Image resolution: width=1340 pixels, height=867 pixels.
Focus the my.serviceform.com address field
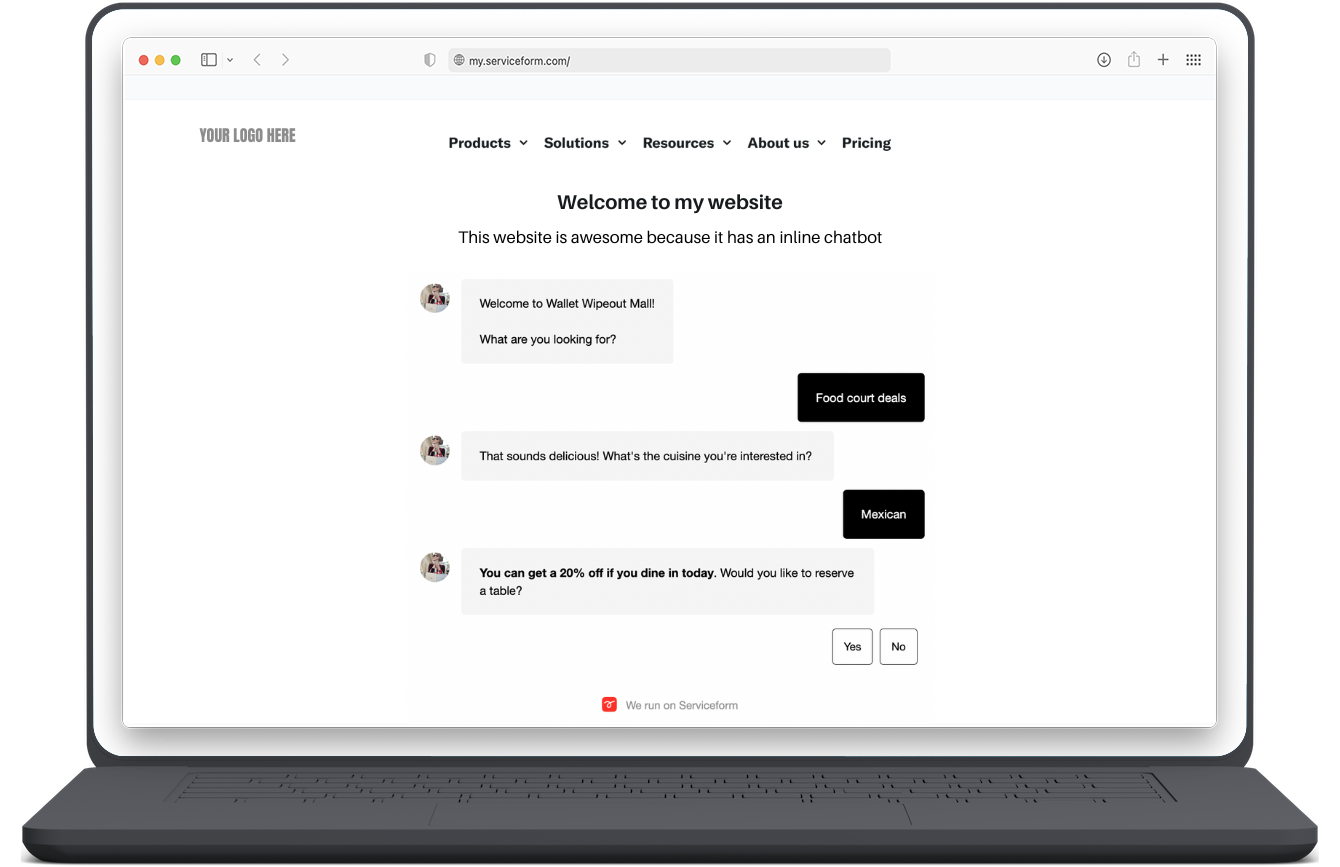tap(669, 61)
